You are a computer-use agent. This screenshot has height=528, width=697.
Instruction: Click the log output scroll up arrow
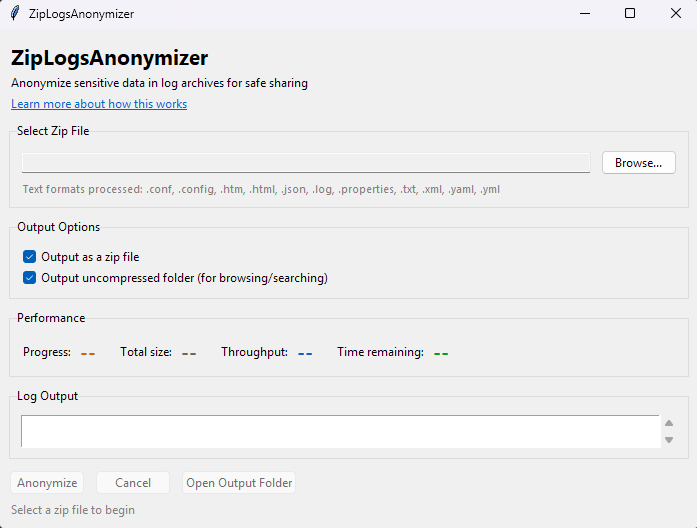tap(669, 423)
